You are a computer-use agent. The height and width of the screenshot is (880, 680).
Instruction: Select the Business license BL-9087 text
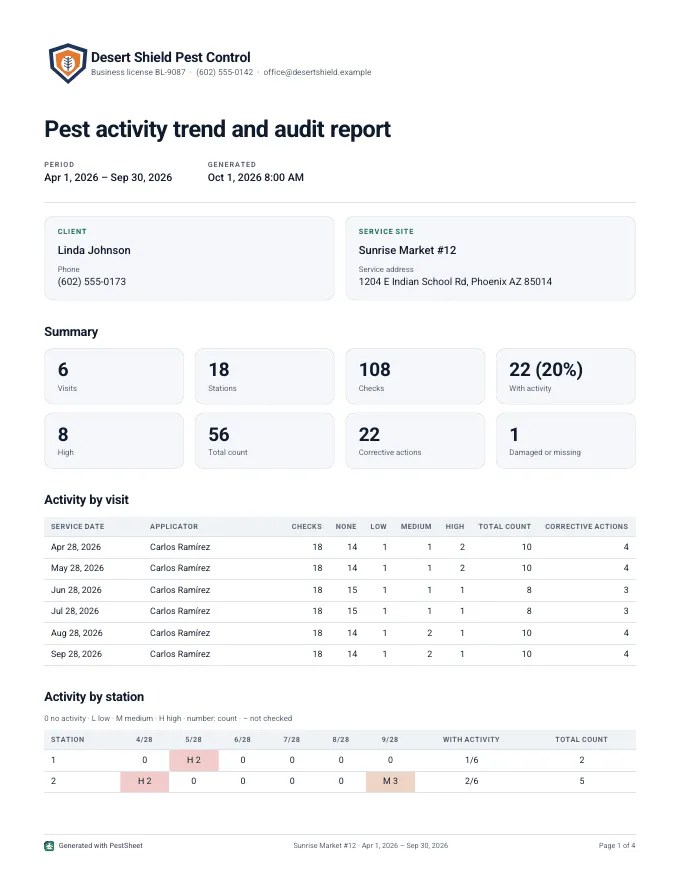pos(138,72)
